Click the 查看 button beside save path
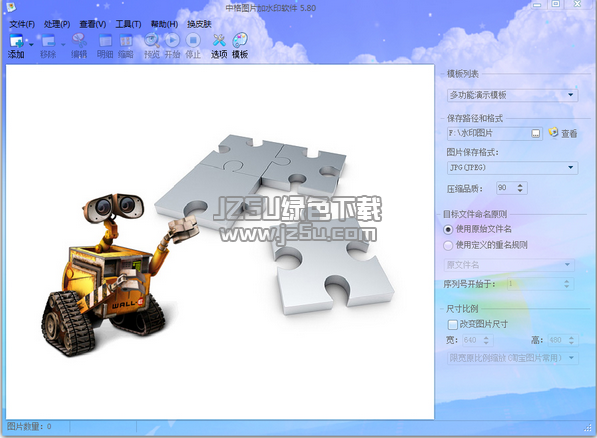This screenshot has height=438, width=597. [x=563, y=133]
